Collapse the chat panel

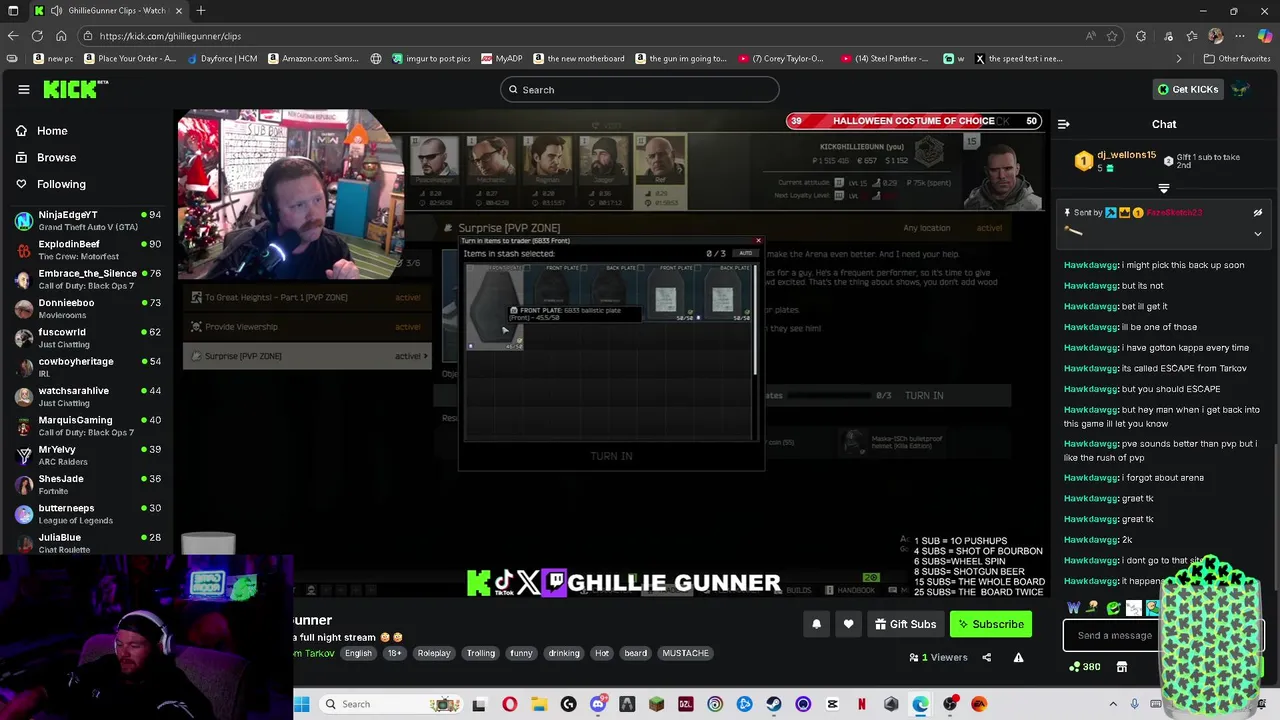1064,124
